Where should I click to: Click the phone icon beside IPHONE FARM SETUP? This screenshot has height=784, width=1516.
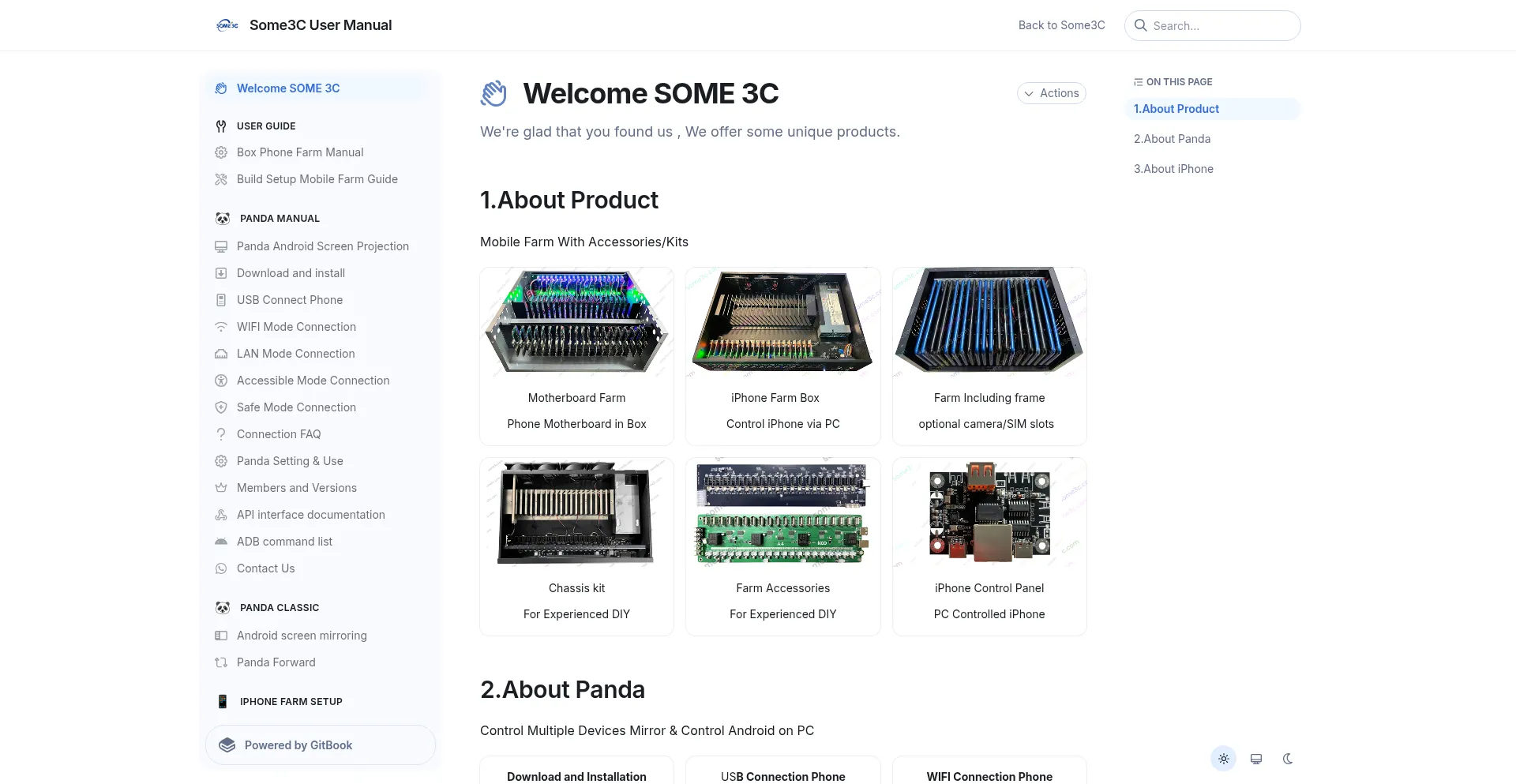[x=223, y=702]
